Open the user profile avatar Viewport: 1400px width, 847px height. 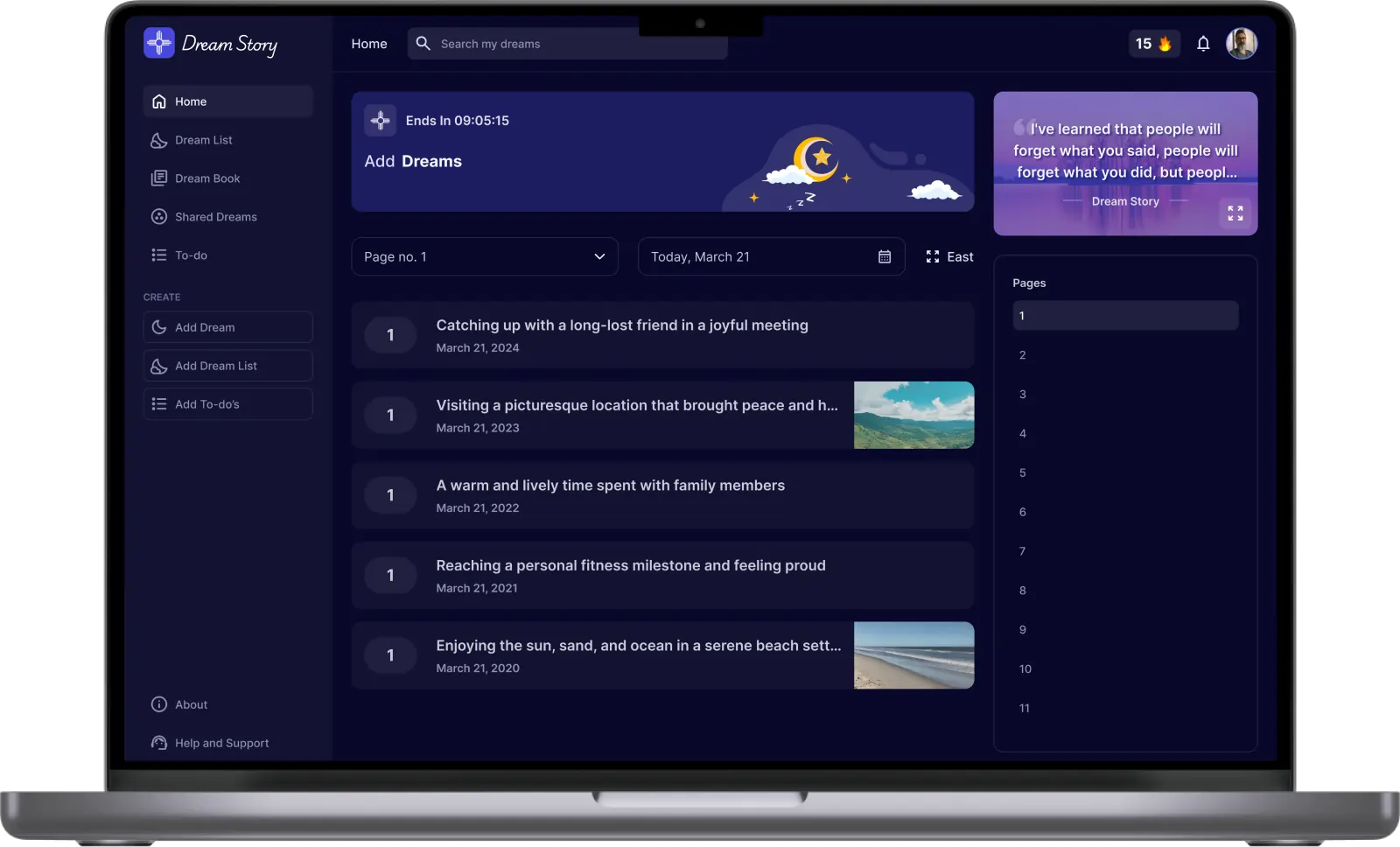click(x=1241, y=43)
